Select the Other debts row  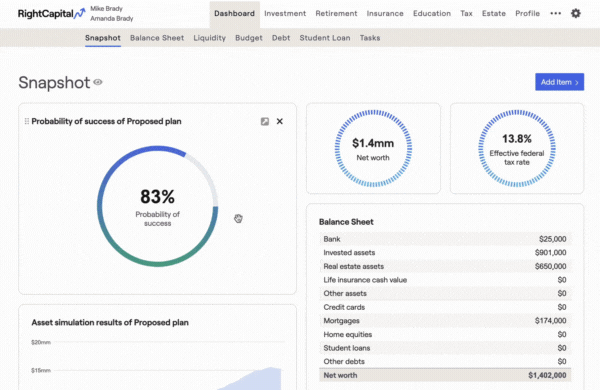click(445, 361)
